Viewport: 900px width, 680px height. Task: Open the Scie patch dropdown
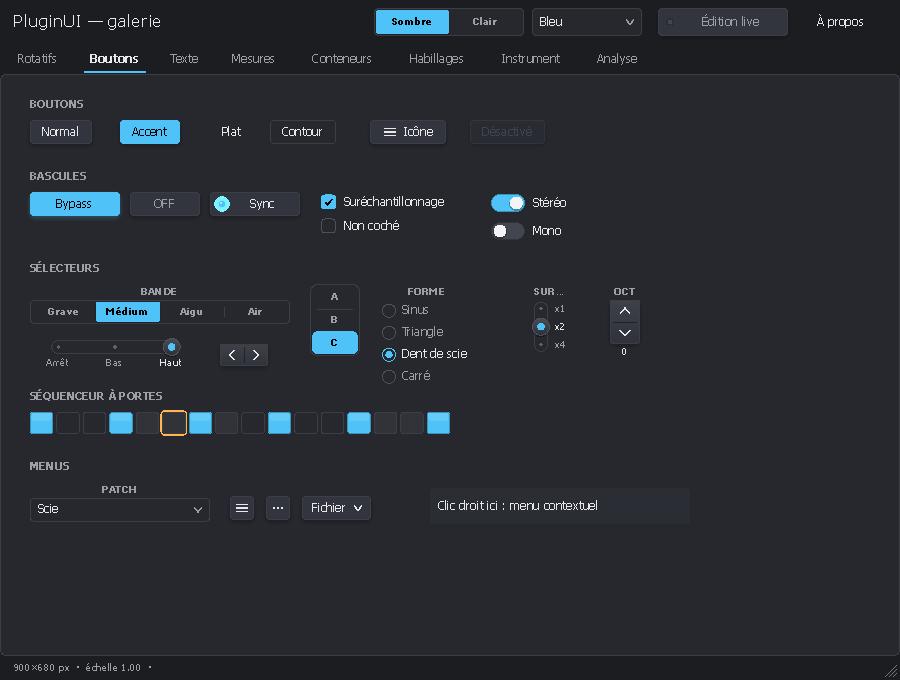(x=119, y=510)
